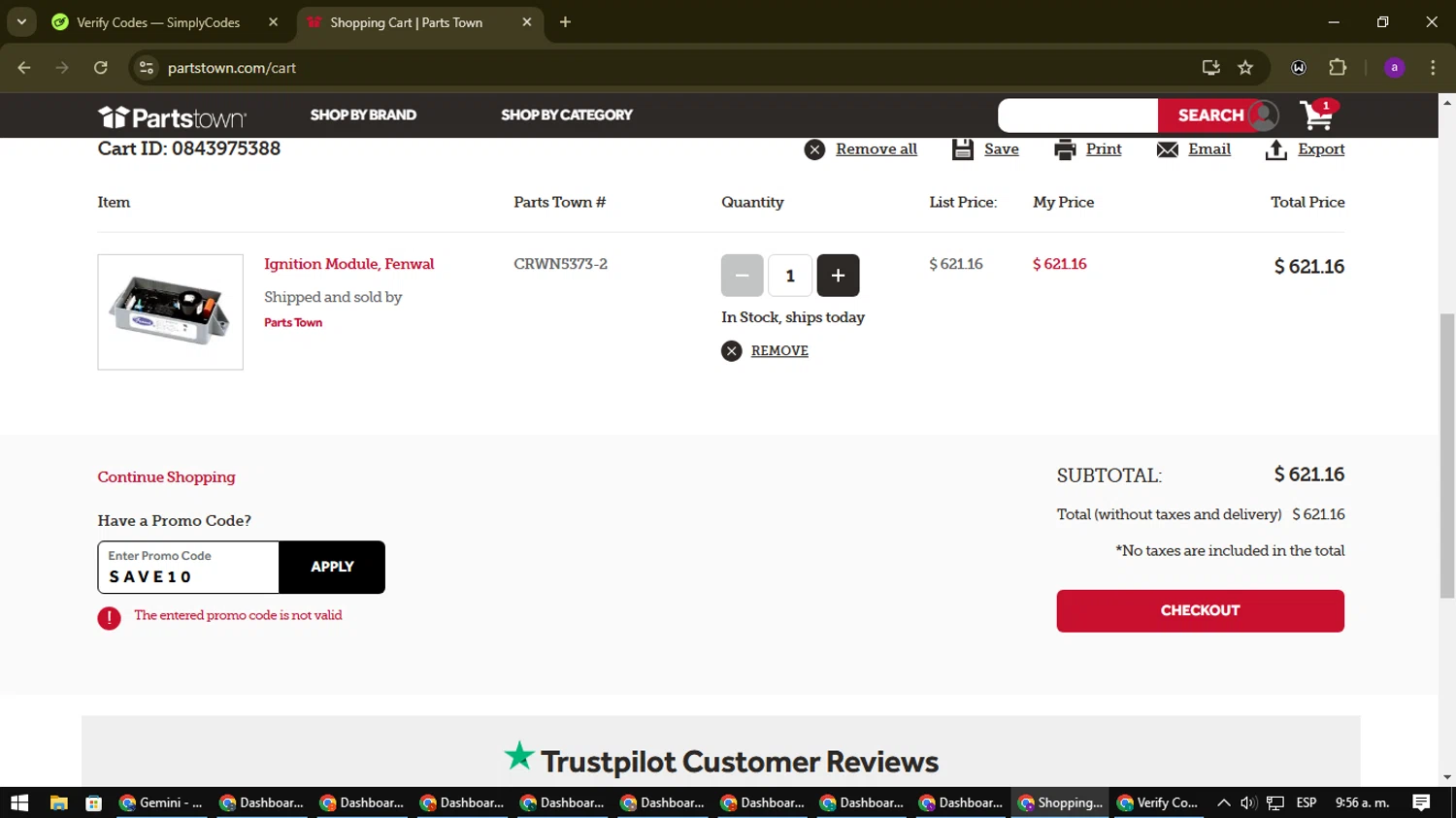Click the Parts Town logo
The width and height of the screenshot is (1456, 818).
point(172,116)
